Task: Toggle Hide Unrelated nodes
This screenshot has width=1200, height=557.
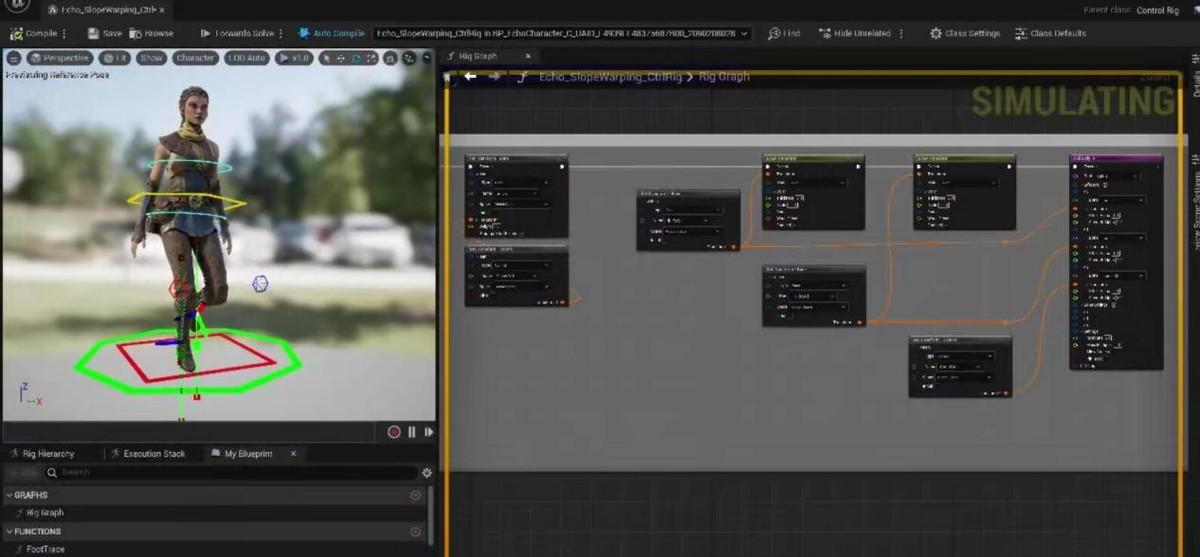Action: [x=855, y=33]
